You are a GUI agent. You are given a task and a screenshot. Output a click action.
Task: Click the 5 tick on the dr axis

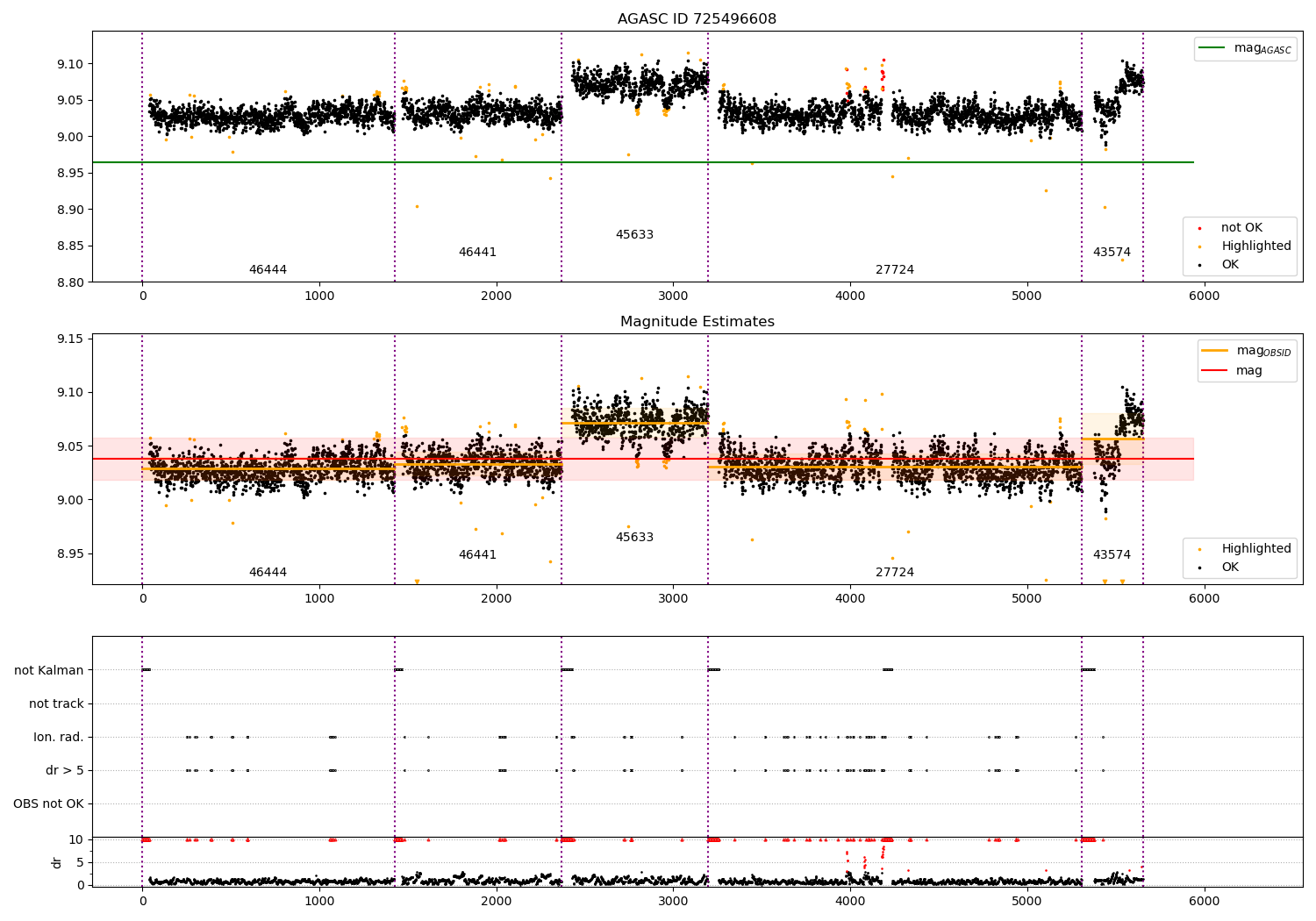(81, 862)
